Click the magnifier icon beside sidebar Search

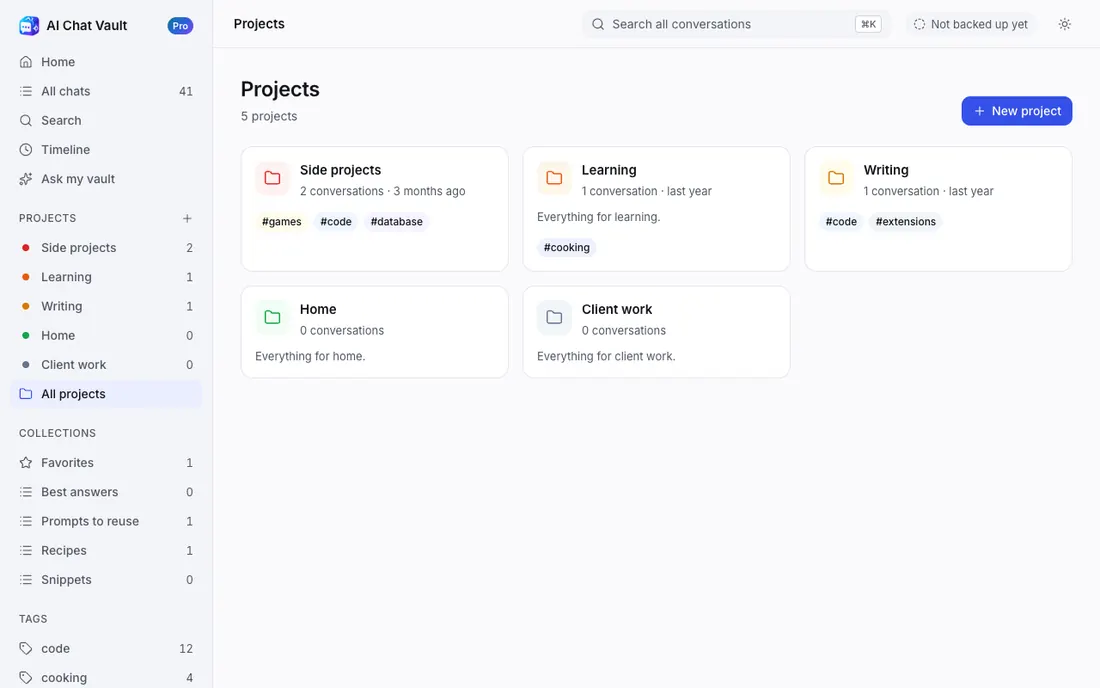[26, 121]
